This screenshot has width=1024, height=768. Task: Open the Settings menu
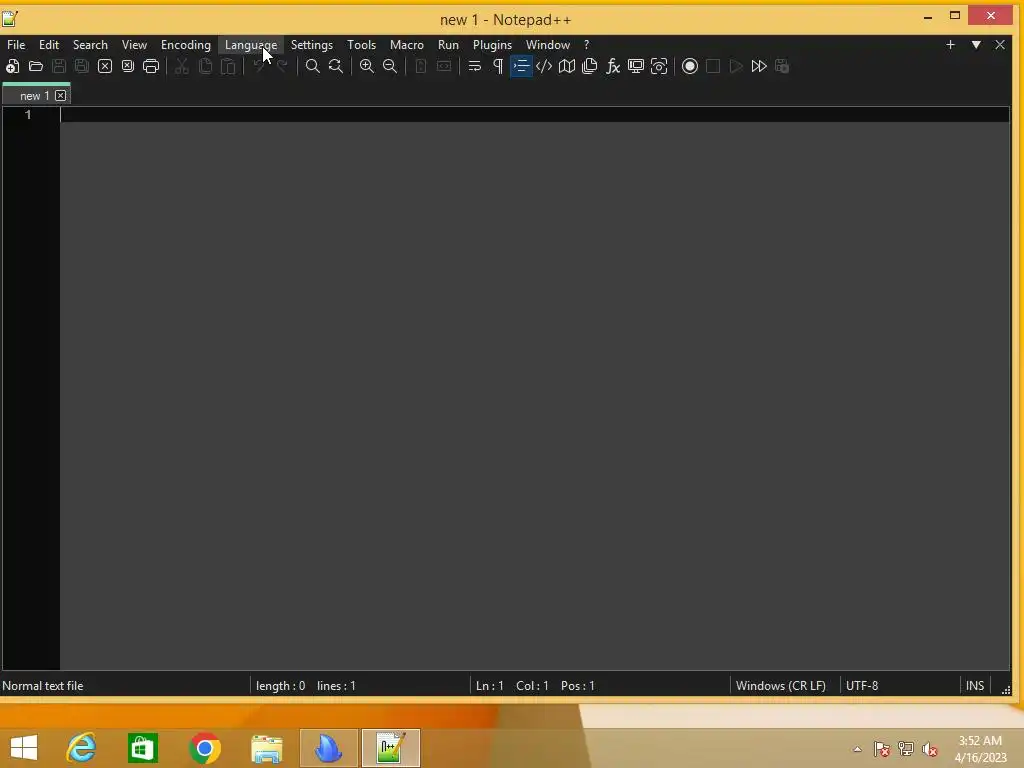click(x=312, y=44)
